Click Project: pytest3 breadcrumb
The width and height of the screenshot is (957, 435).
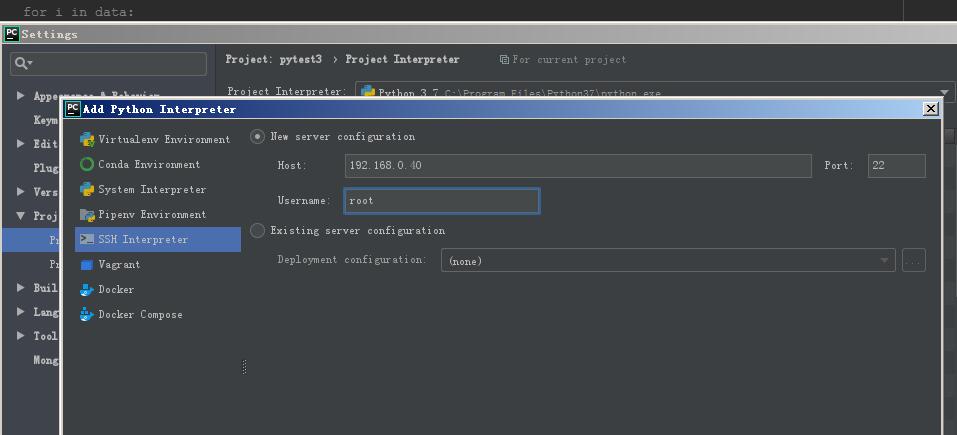click(x=273, y=59)
